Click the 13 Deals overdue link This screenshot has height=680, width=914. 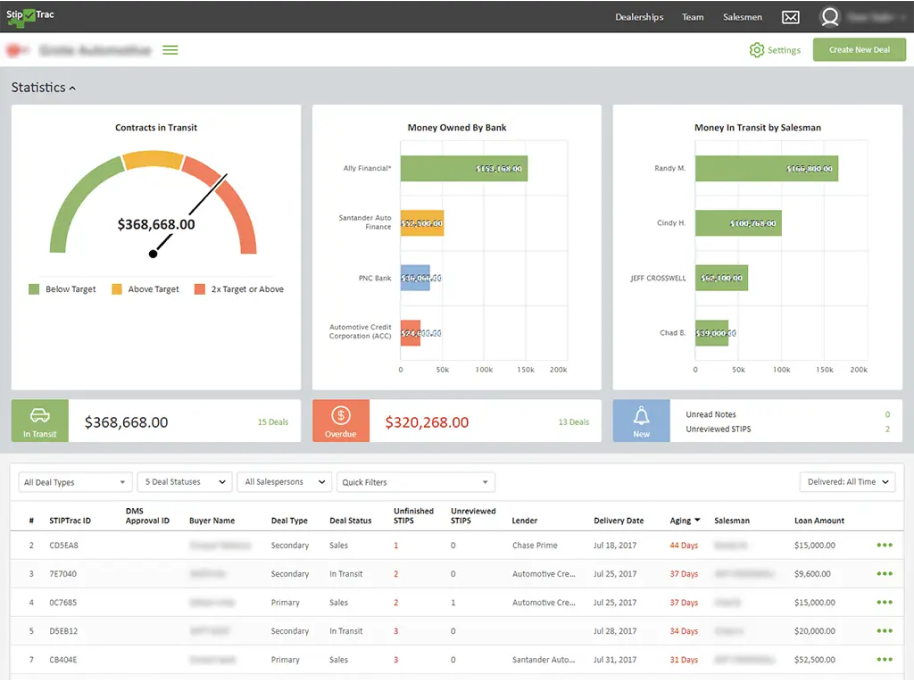coord(574,422)
